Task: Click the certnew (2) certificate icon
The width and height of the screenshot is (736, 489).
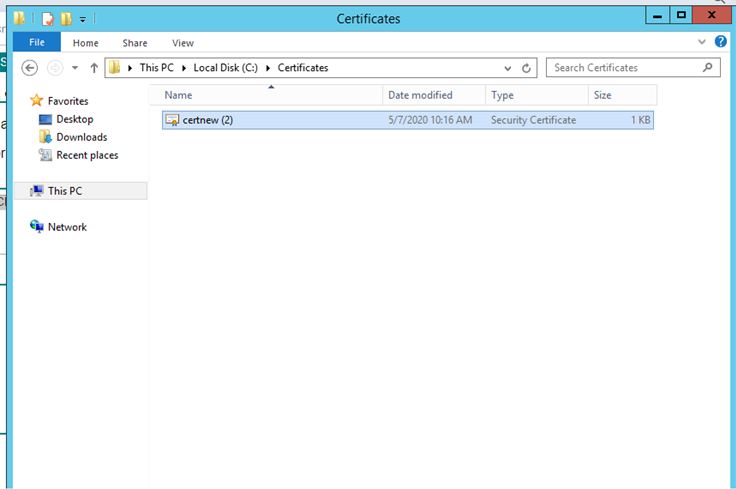Action: click(172, 120)
